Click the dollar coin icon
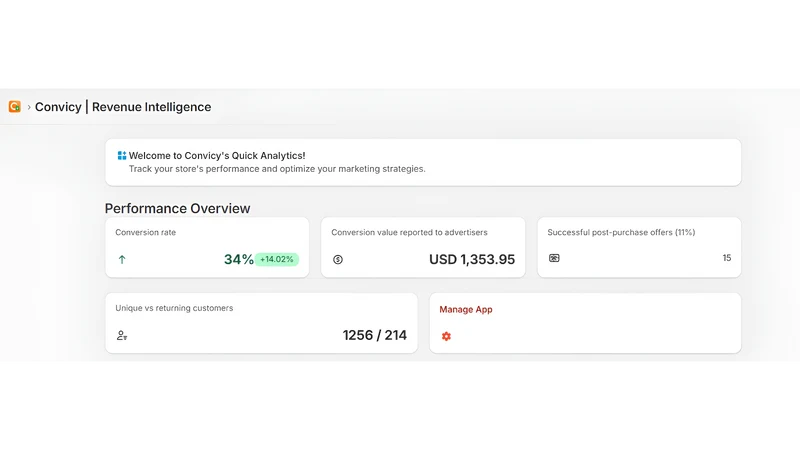This screenshot has height=450, width=800. (x=338, y=260)
